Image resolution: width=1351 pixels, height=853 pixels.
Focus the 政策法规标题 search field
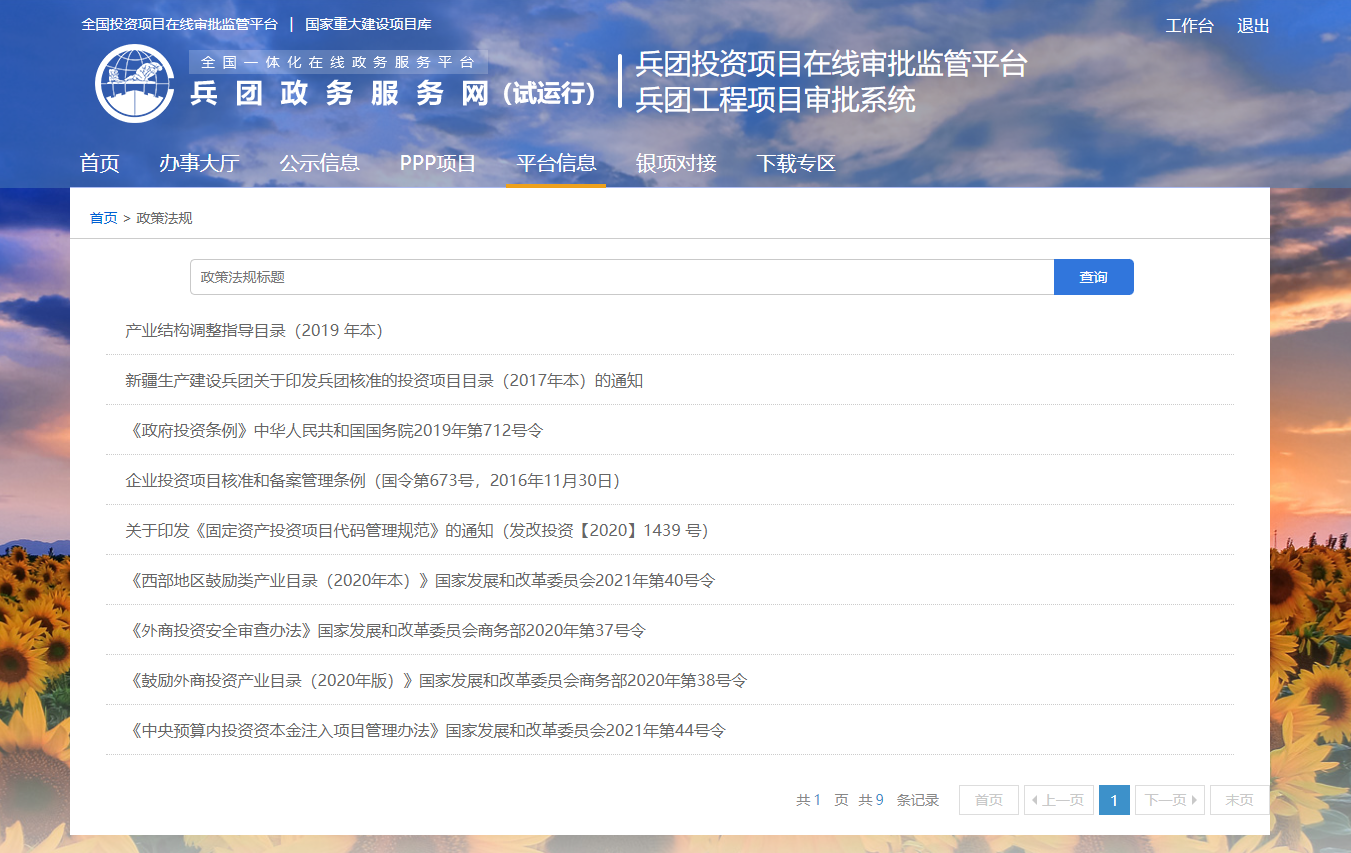click(621, 277)
